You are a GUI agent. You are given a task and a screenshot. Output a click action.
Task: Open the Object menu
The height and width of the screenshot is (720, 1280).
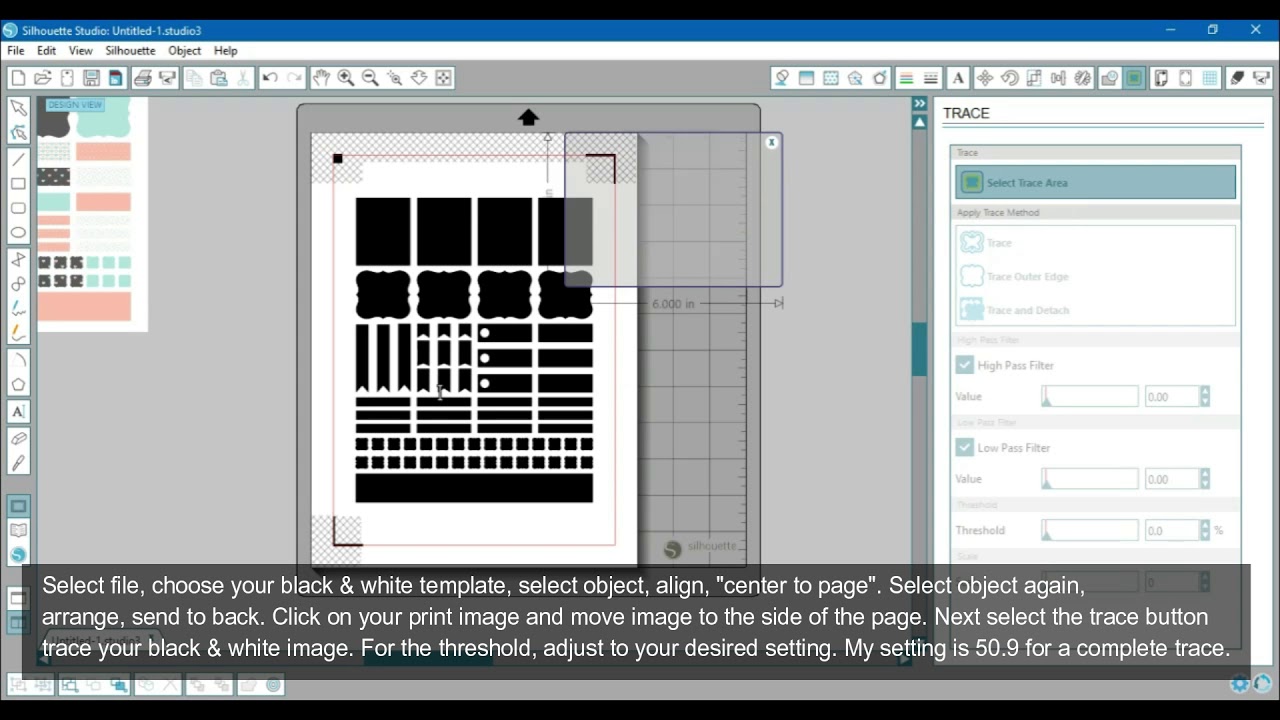[x=185, y=51]
